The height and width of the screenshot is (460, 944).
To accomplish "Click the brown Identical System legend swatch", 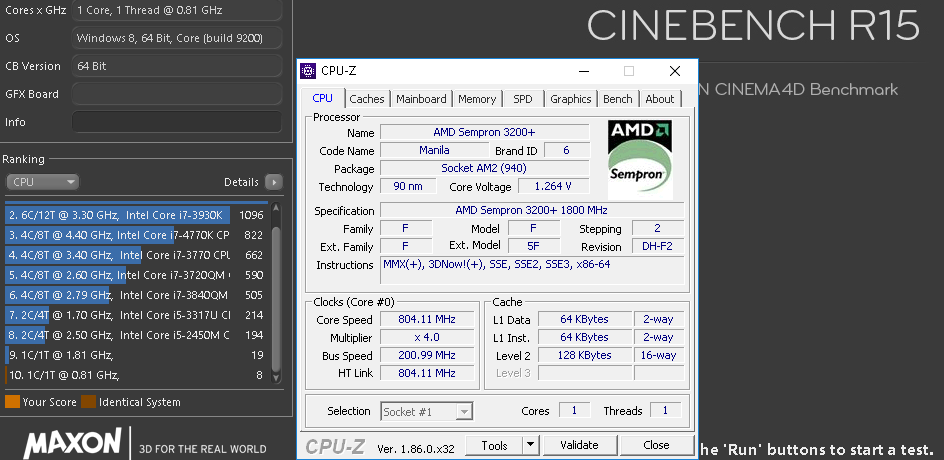I will click(89, 402).
